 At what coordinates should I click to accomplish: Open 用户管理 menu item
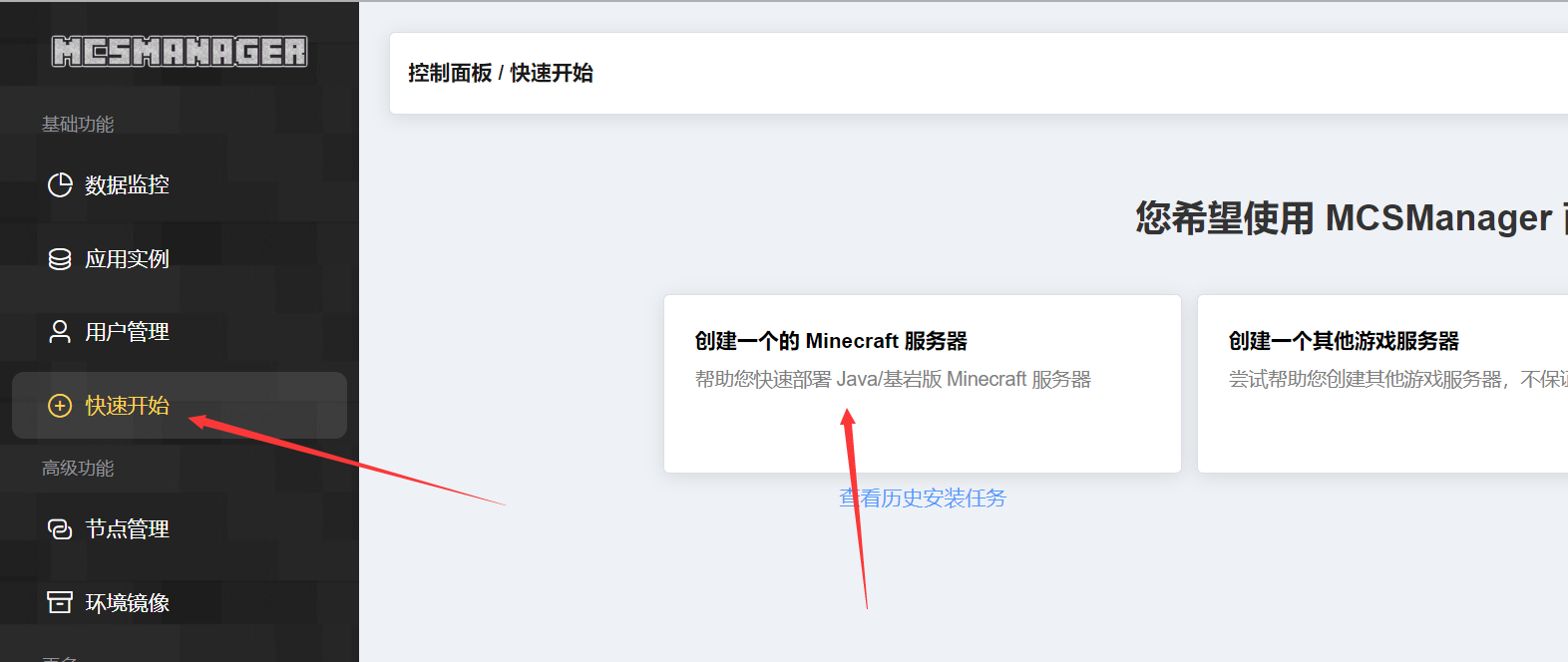(180, 332)
